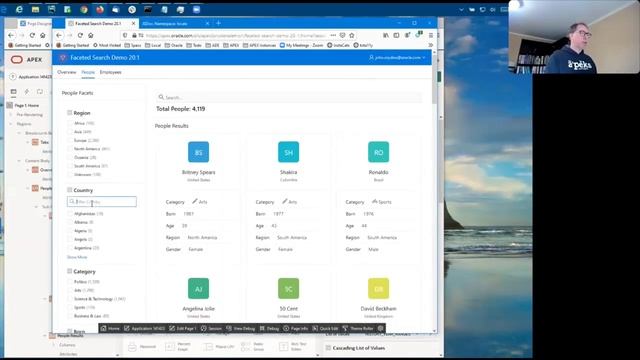Switch to the Namespace Issues browser tab
Viewport: 640px width, 360px height.
click(175, 24)
